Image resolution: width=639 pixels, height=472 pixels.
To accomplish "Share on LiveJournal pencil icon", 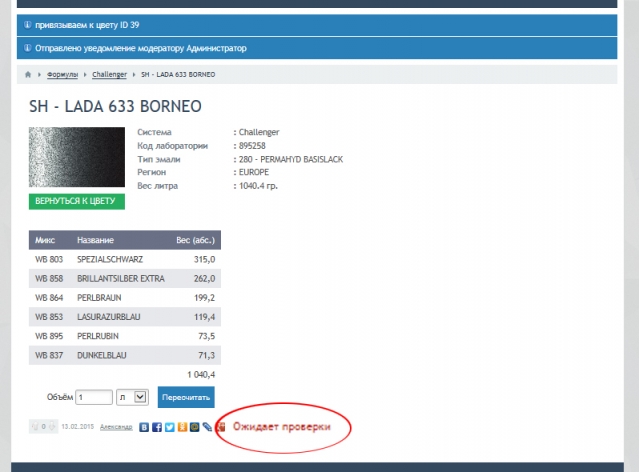I will (x=207, y=427).
